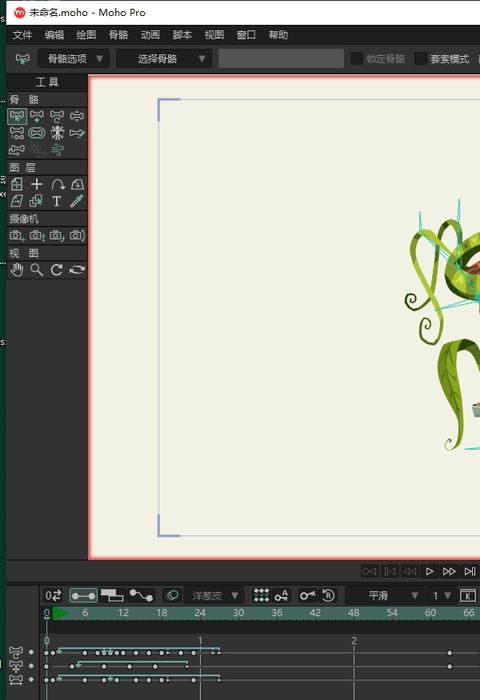The image size is (480, 700).
Task: Pick the bone tool with curved rotate arrow
Action: [57, 116]
